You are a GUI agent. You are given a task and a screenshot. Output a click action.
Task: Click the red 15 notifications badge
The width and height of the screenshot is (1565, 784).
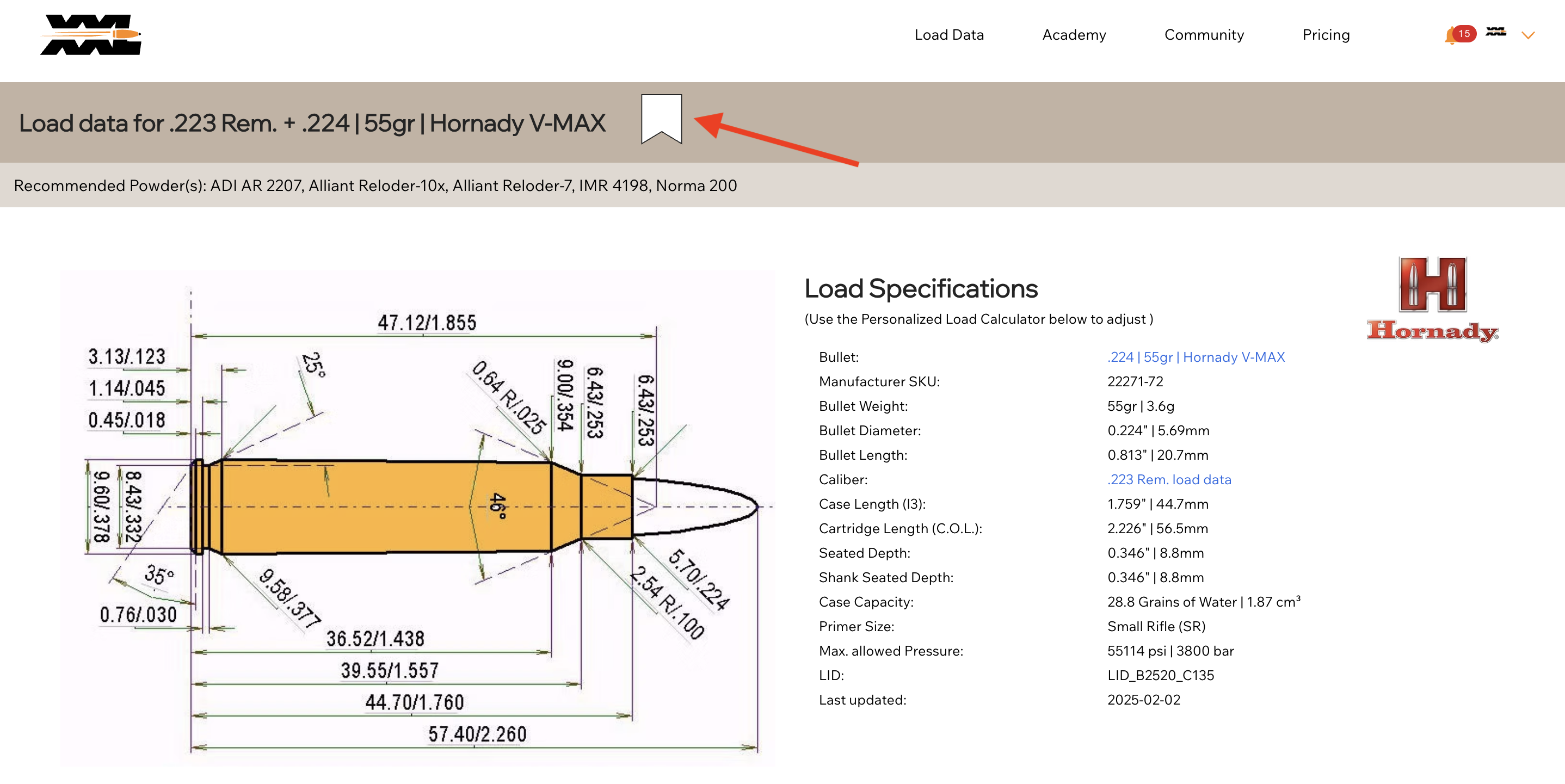point(1464,33)
